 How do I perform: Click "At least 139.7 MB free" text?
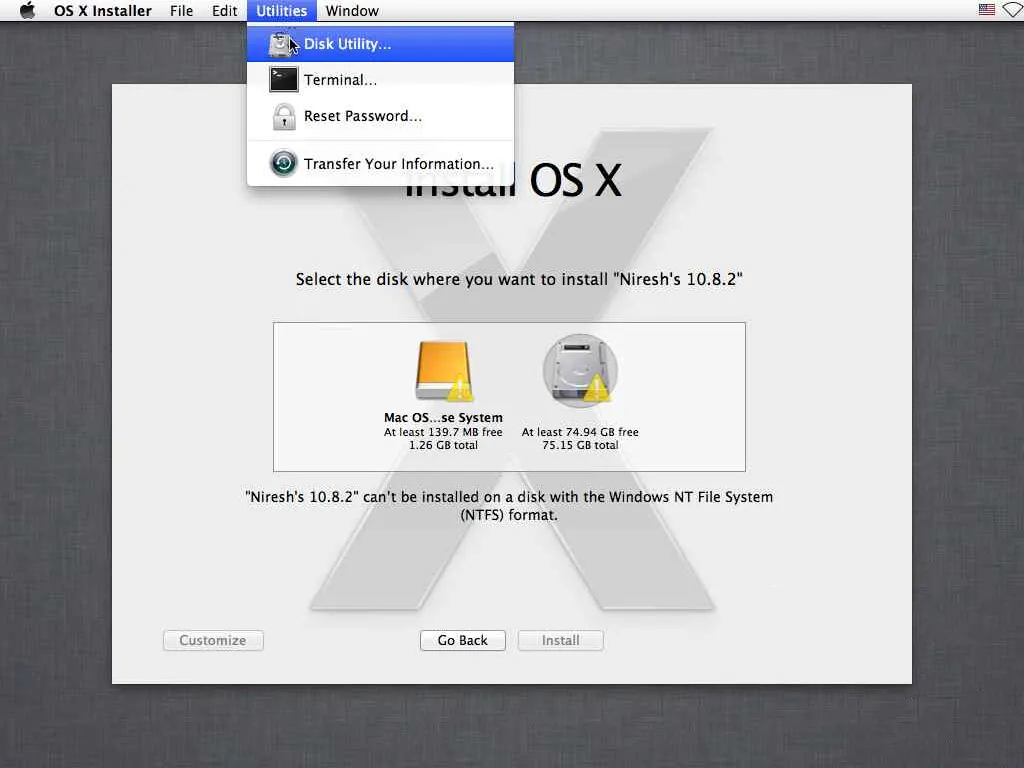coord(443,432)
